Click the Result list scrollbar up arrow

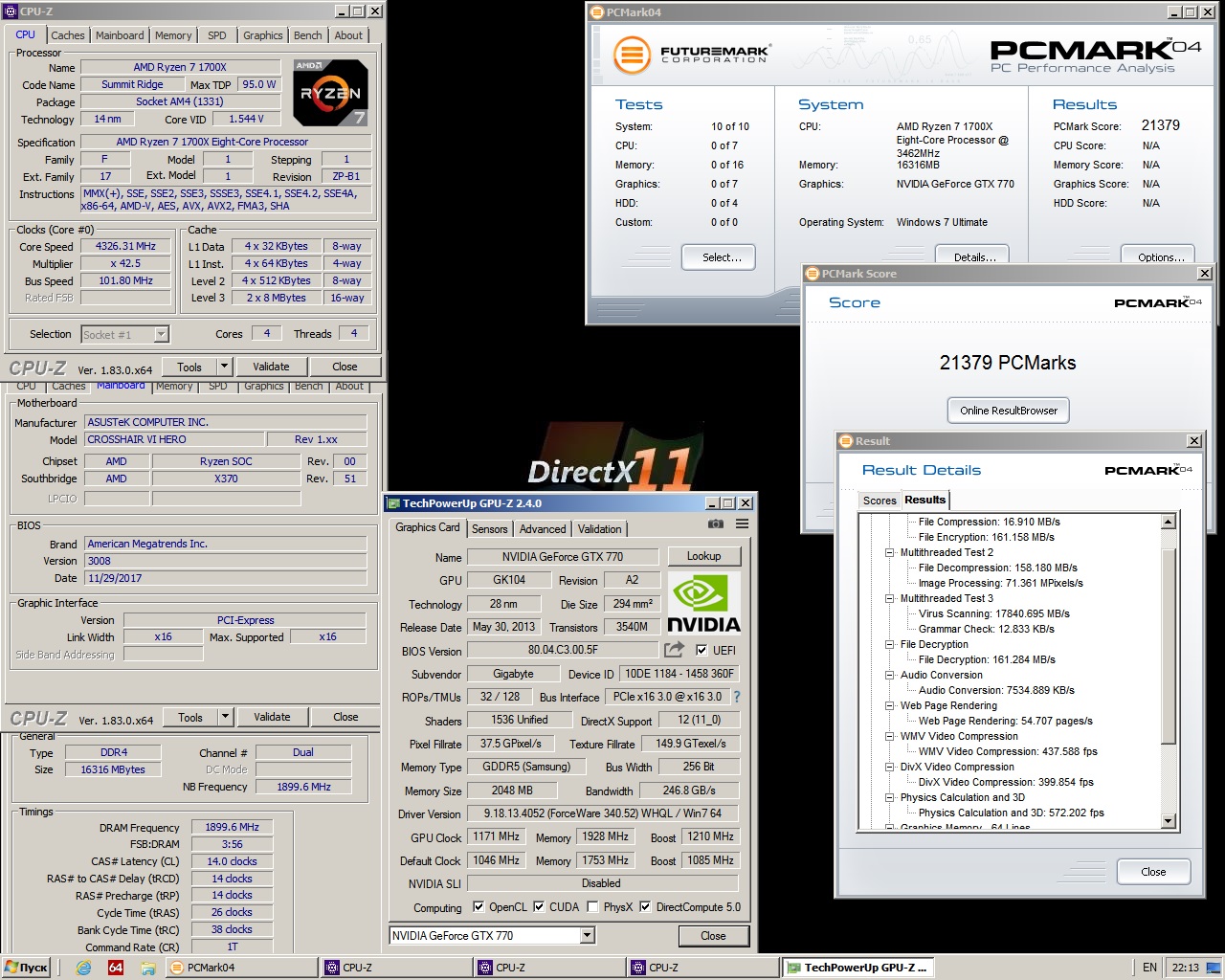coord(1168,522)
